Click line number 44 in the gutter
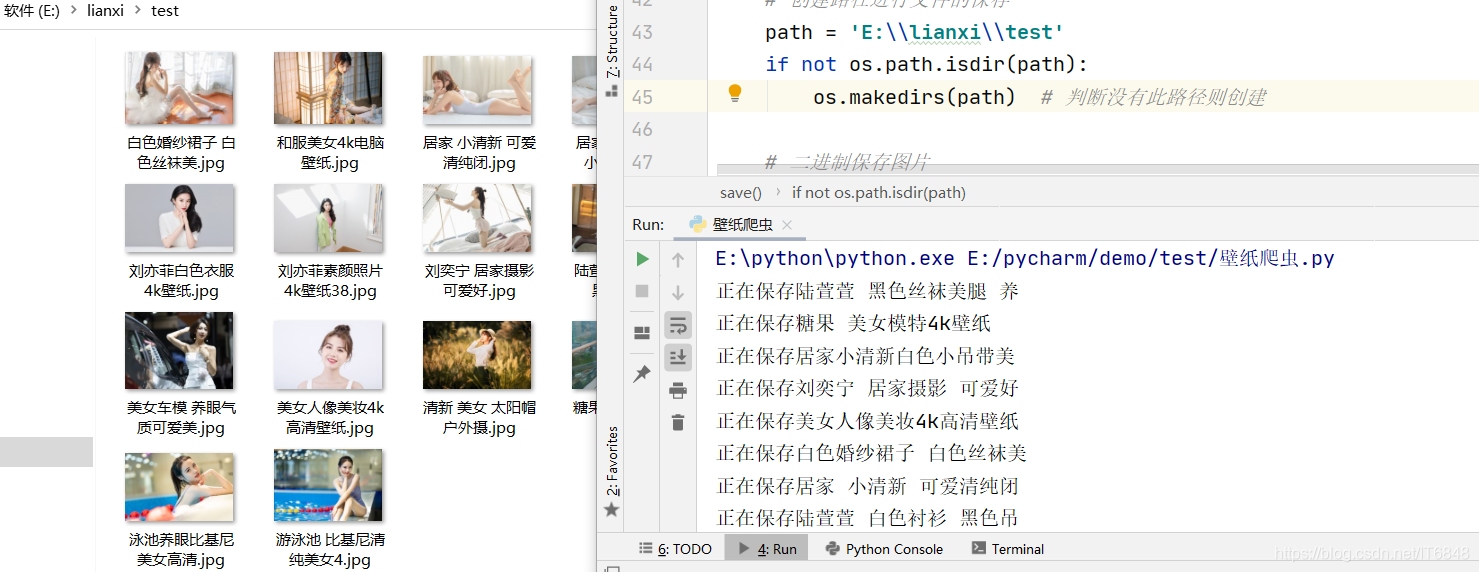The width and height of the screenshot is (1479, 572). (x=642, y=64)
